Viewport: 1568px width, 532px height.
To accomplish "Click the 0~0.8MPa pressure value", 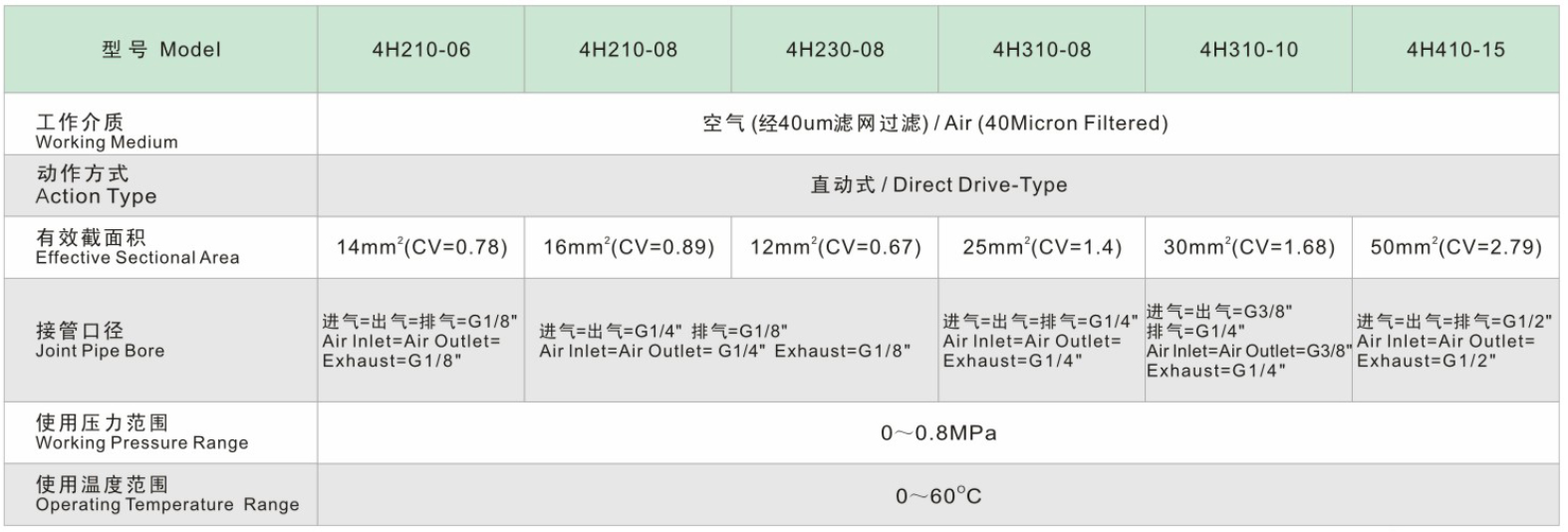I will (x=938, y=433).
